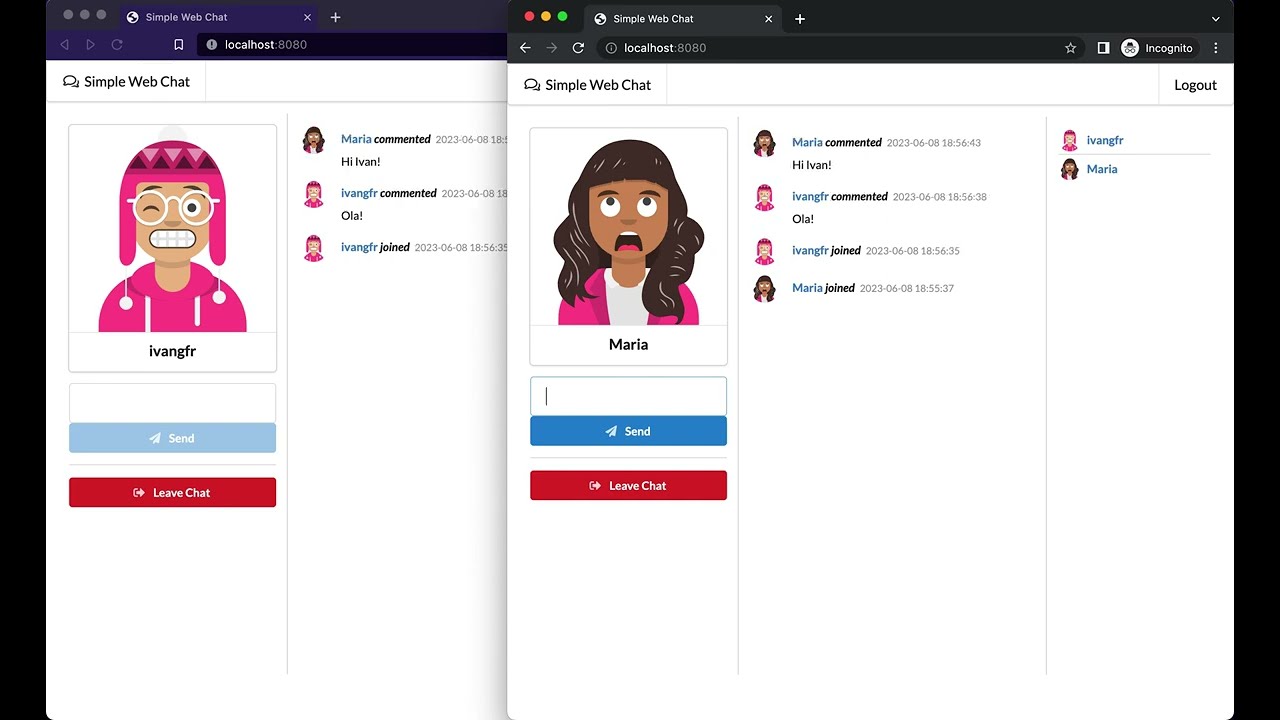Image resolution: width=1280 pixels, height=720 pixels.
Task: Click the localhost:8080 address bar
Action: (680, 47)
